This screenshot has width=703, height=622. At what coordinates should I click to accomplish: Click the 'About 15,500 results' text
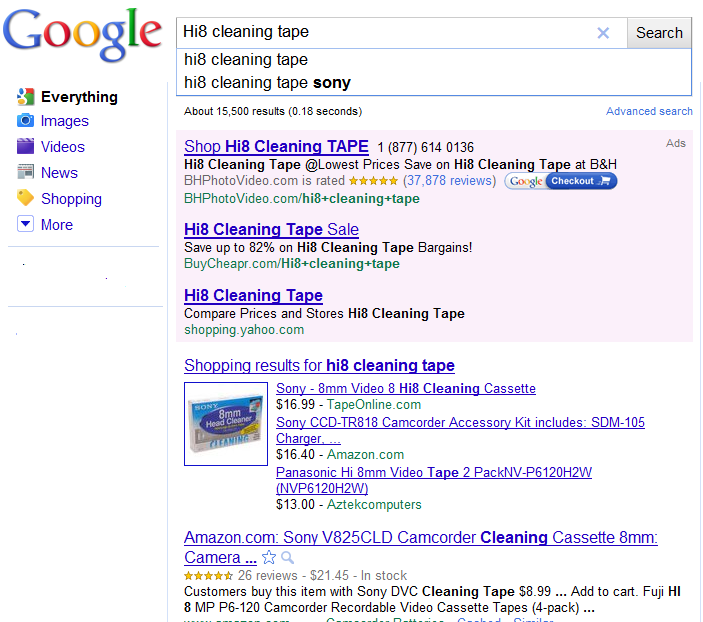click(x=273, y=111)
